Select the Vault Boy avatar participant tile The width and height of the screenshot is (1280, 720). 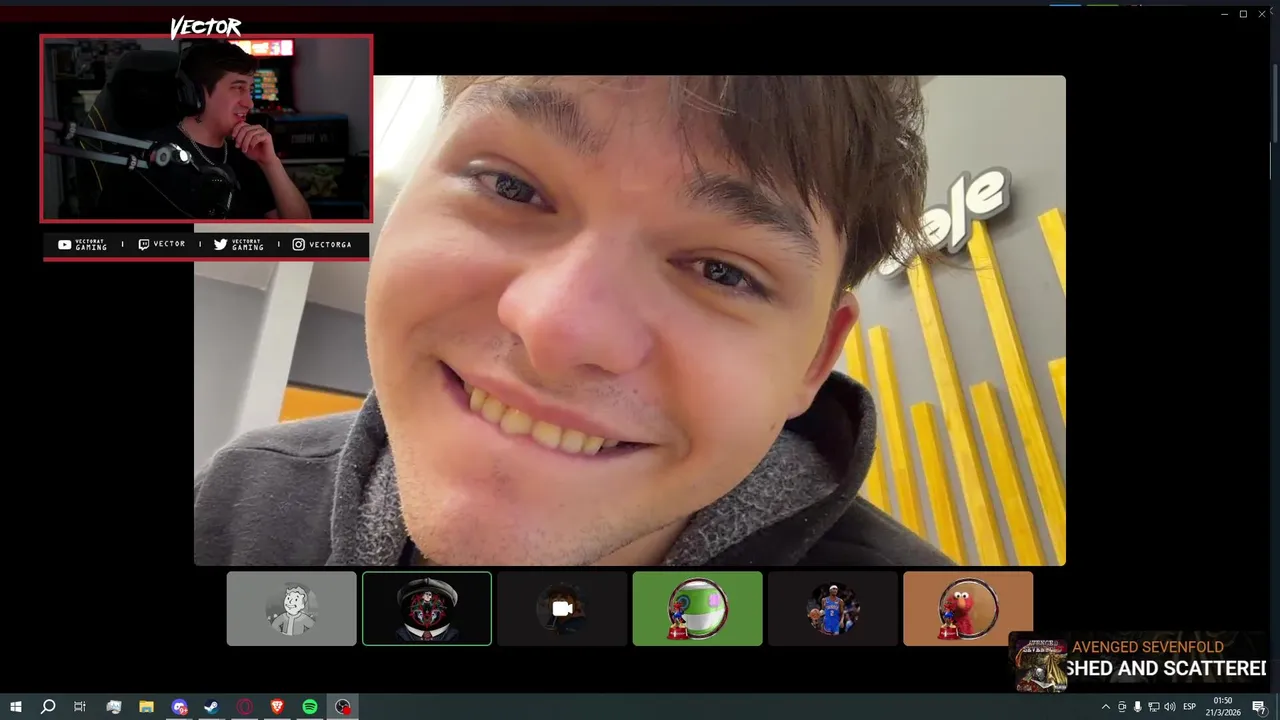(291, 608)
